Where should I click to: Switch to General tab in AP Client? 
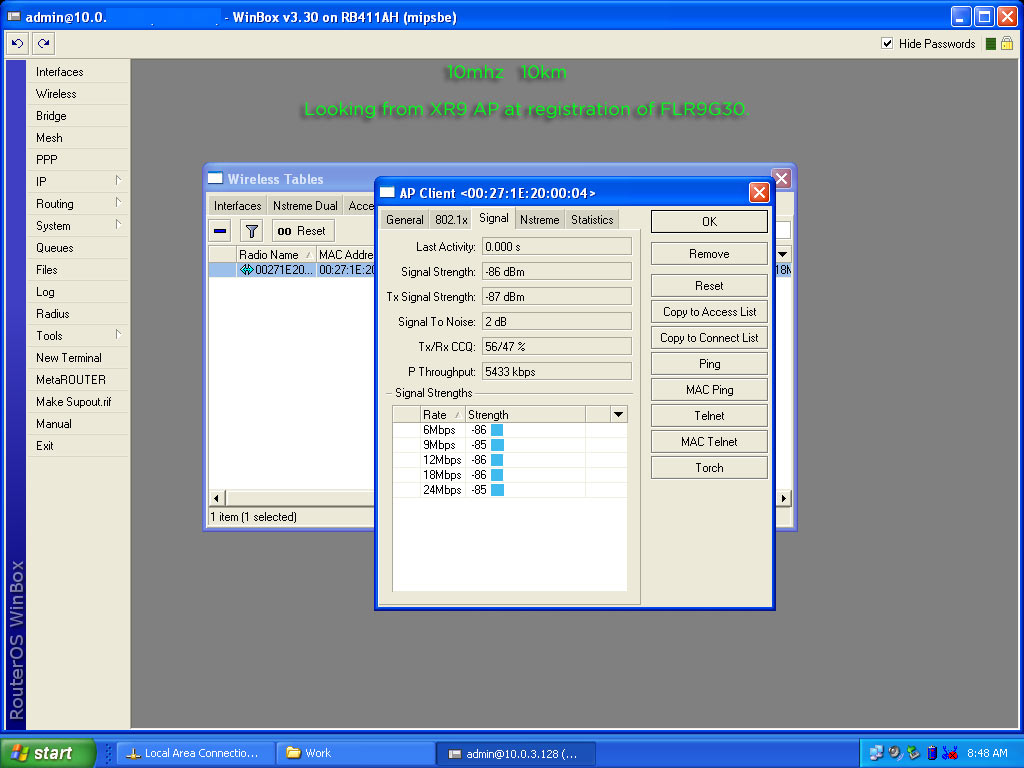404,220
